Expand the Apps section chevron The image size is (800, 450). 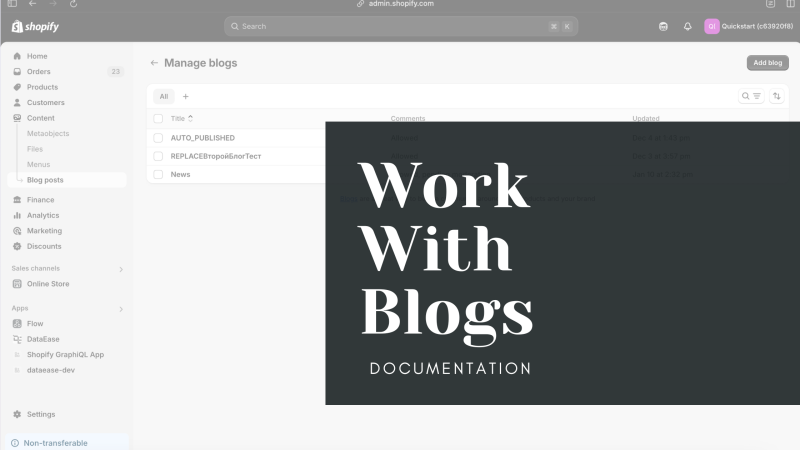pyautogui.click(x=121, y=309)
